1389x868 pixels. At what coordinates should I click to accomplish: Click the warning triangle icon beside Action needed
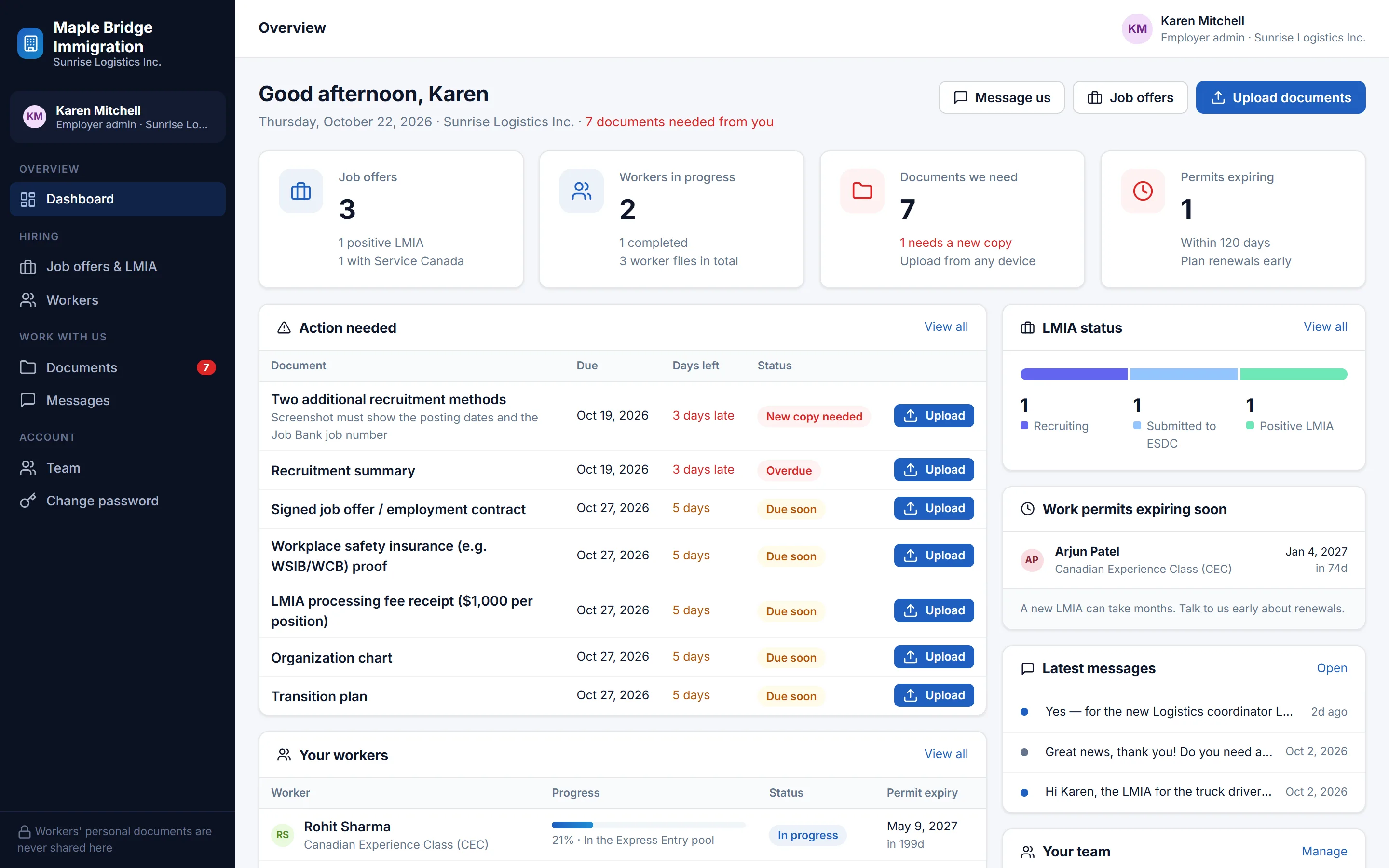coord(284,328)
